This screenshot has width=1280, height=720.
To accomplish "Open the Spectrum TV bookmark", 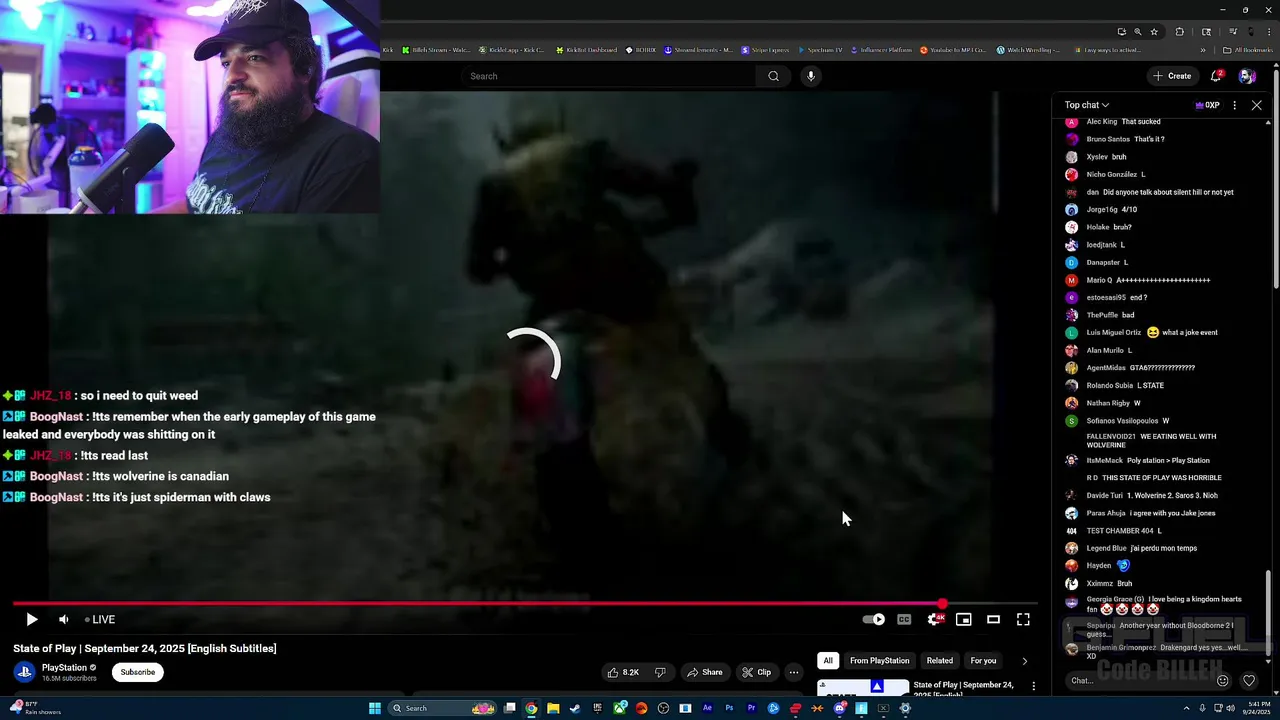I will pyautogui.click(x=820, y=50).
